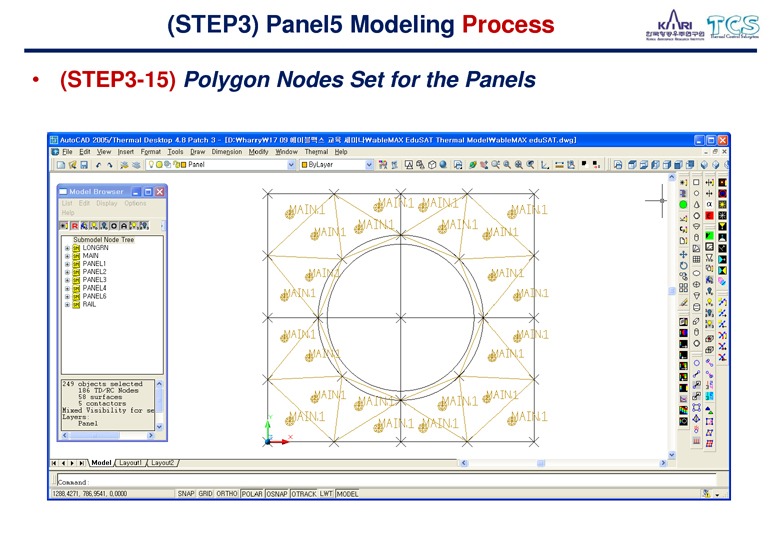Click the four-squares array icon
This screenshot has width=780, height=540.
[x=683, y=287]
